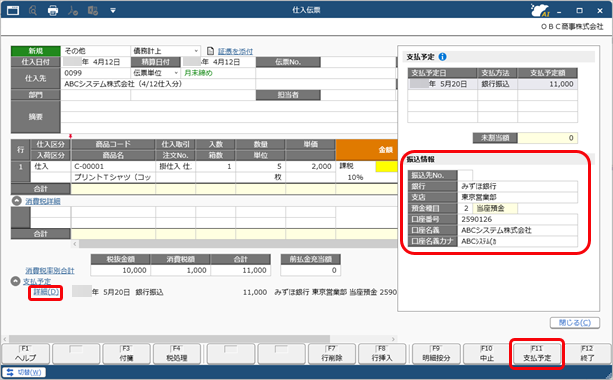The height and width of the screenshot is (380, 613).
Task: Click the 支店 field 東京営業部
Action: point(518,197)
